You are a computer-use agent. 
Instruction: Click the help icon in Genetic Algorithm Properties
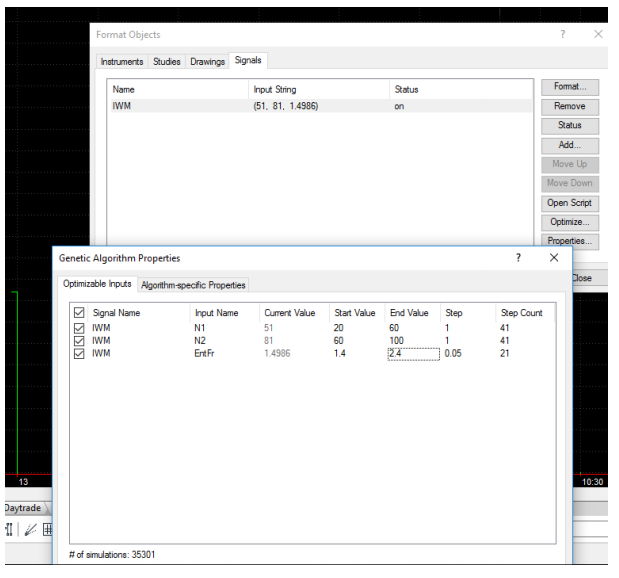coord(518,258)
